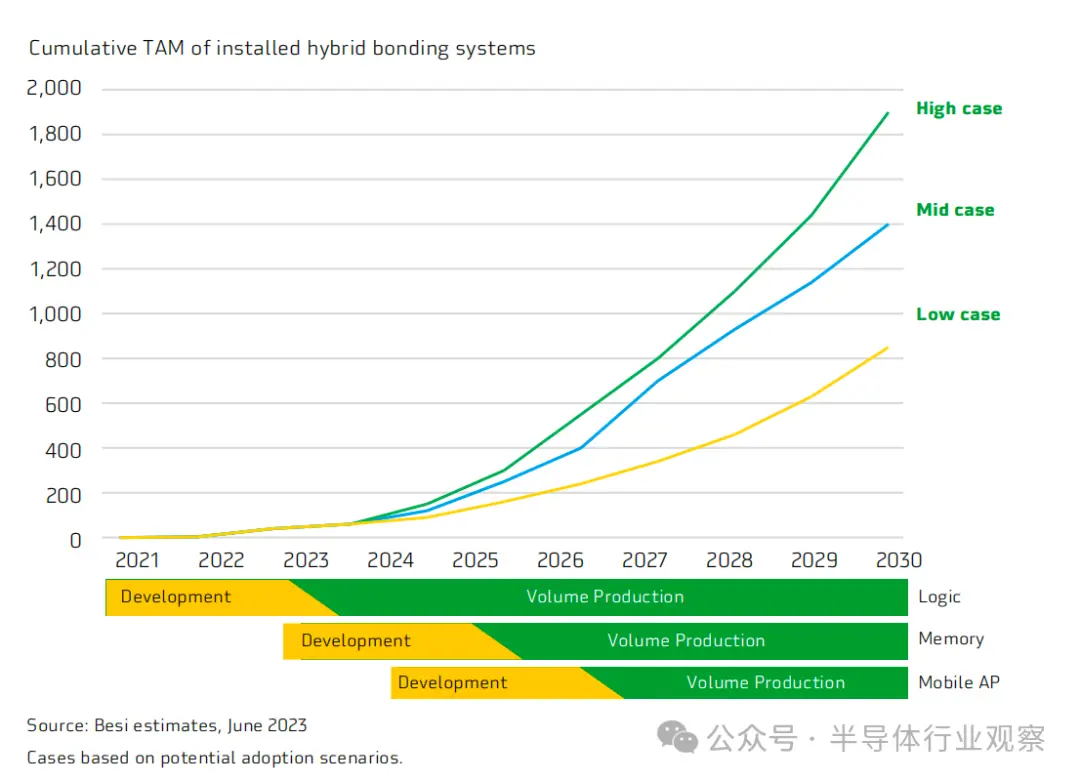The width and height of the screenshot is (1080, 781).
Task: Click the High case legend label
Action: pyautogui.click(x=959, y=109)
